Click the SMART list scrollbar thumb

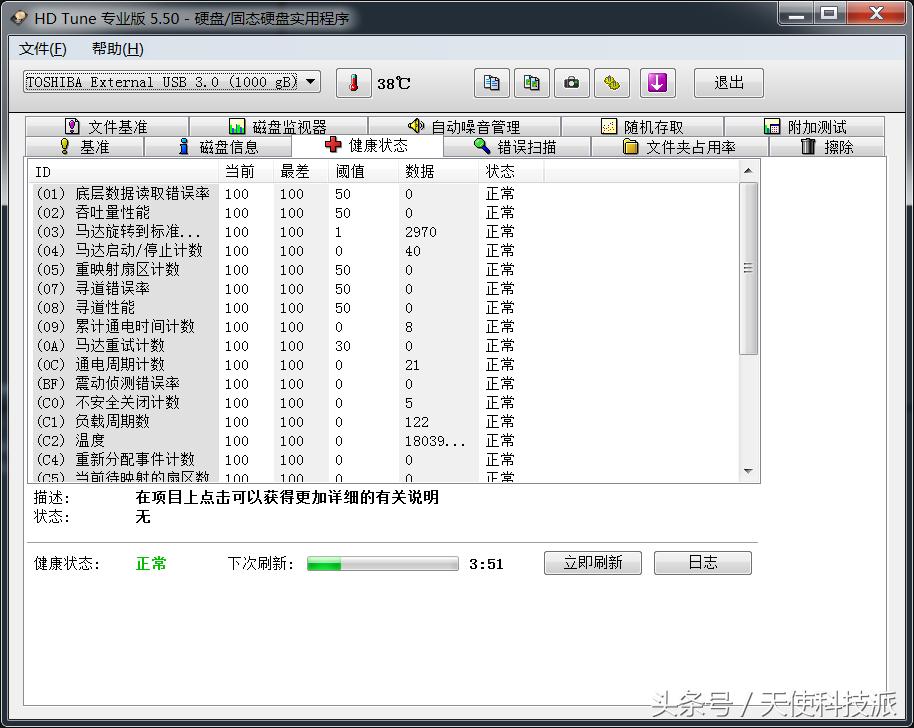[748, 268]
